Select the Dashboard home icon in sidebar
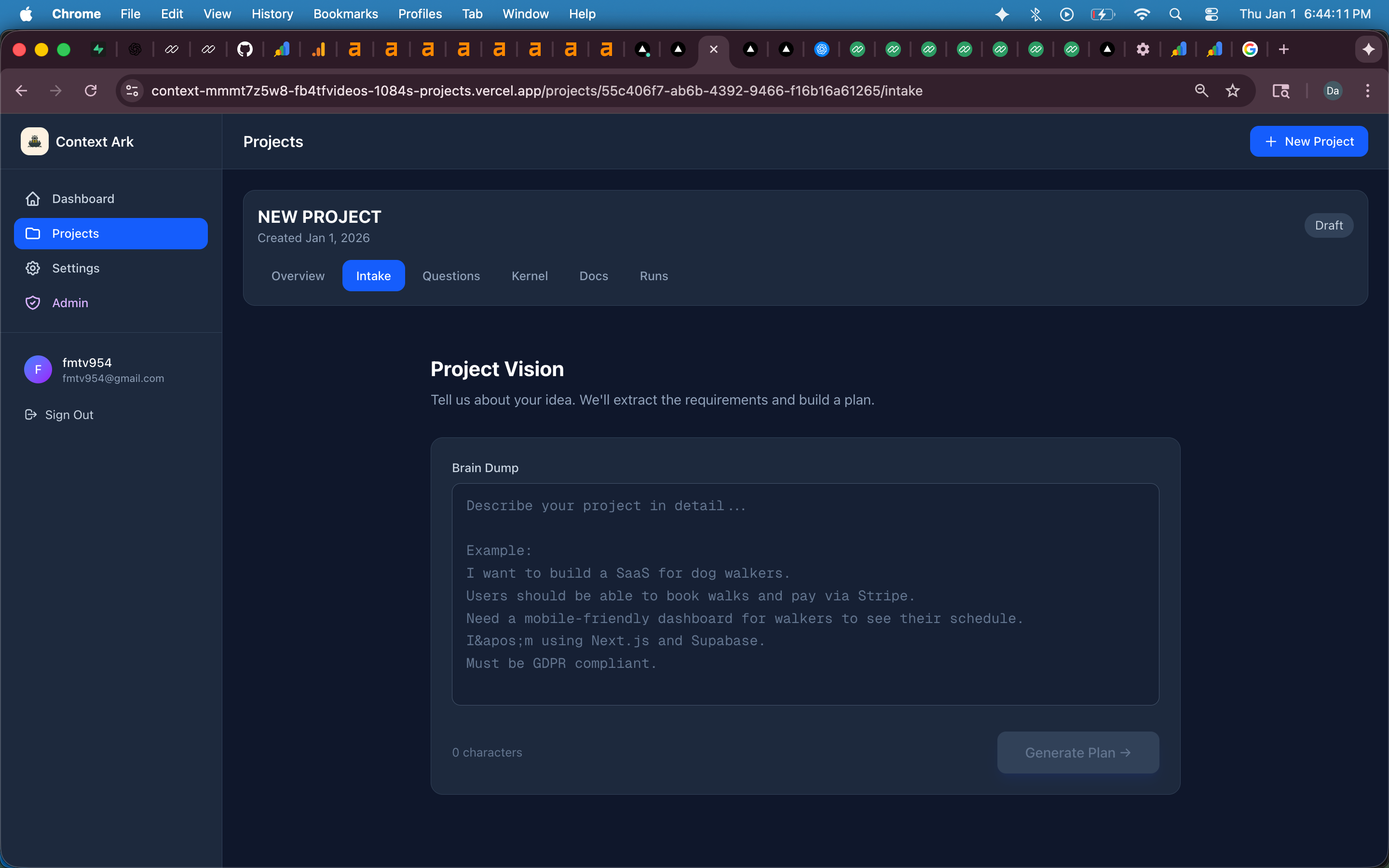This screenshot has width=1389, height=868. pos(33,198)
